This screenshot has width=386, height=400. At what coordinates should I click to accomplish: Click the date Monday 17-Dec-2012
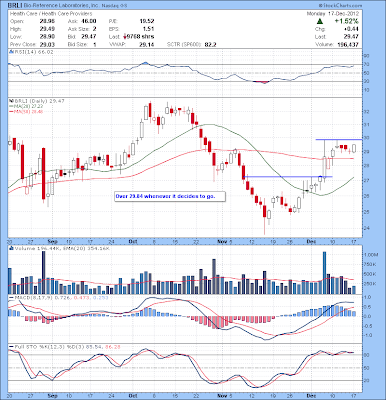point(333,14)
